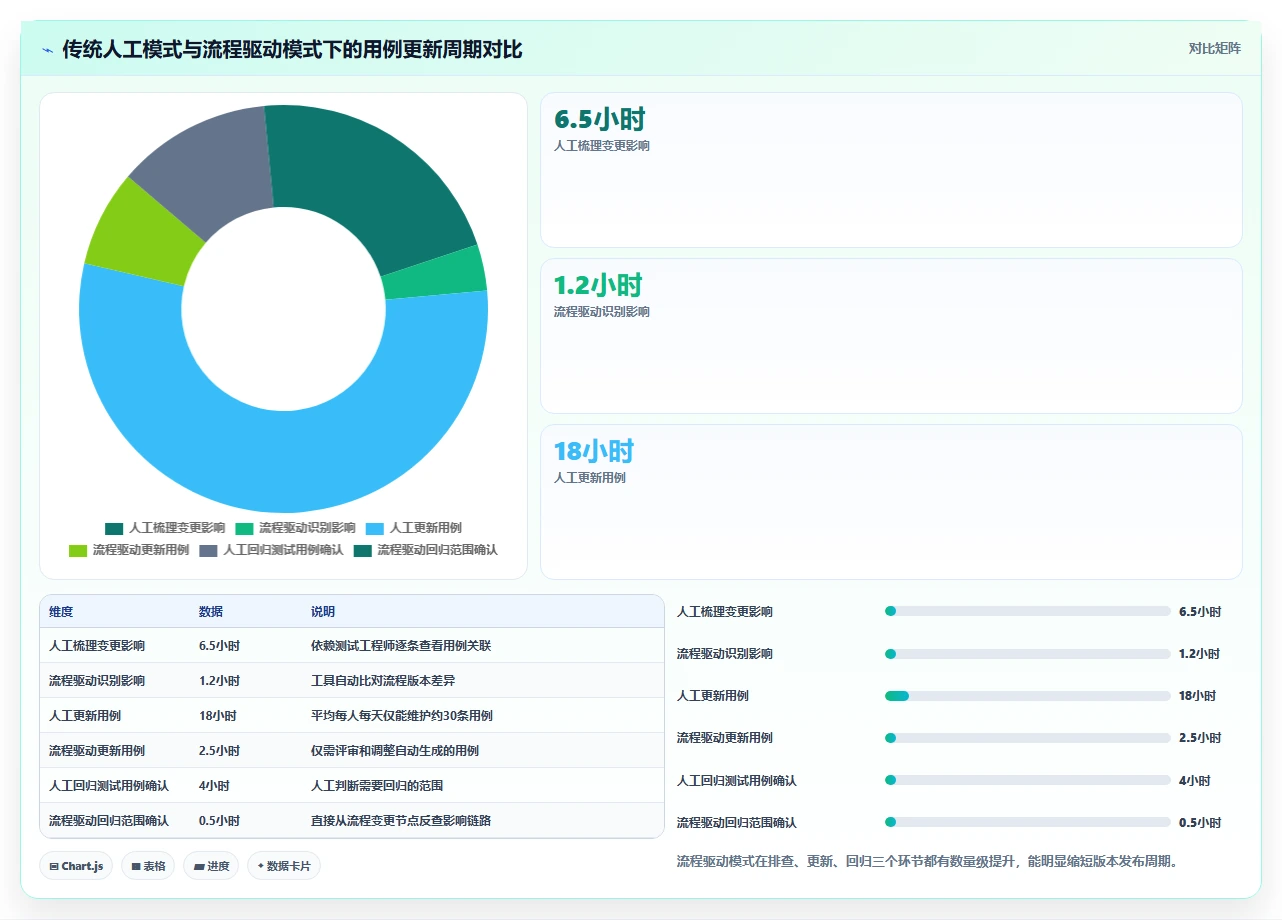
Task: Click 仅需评审和调整自动生成的用例 description
Action: point(395,751)
